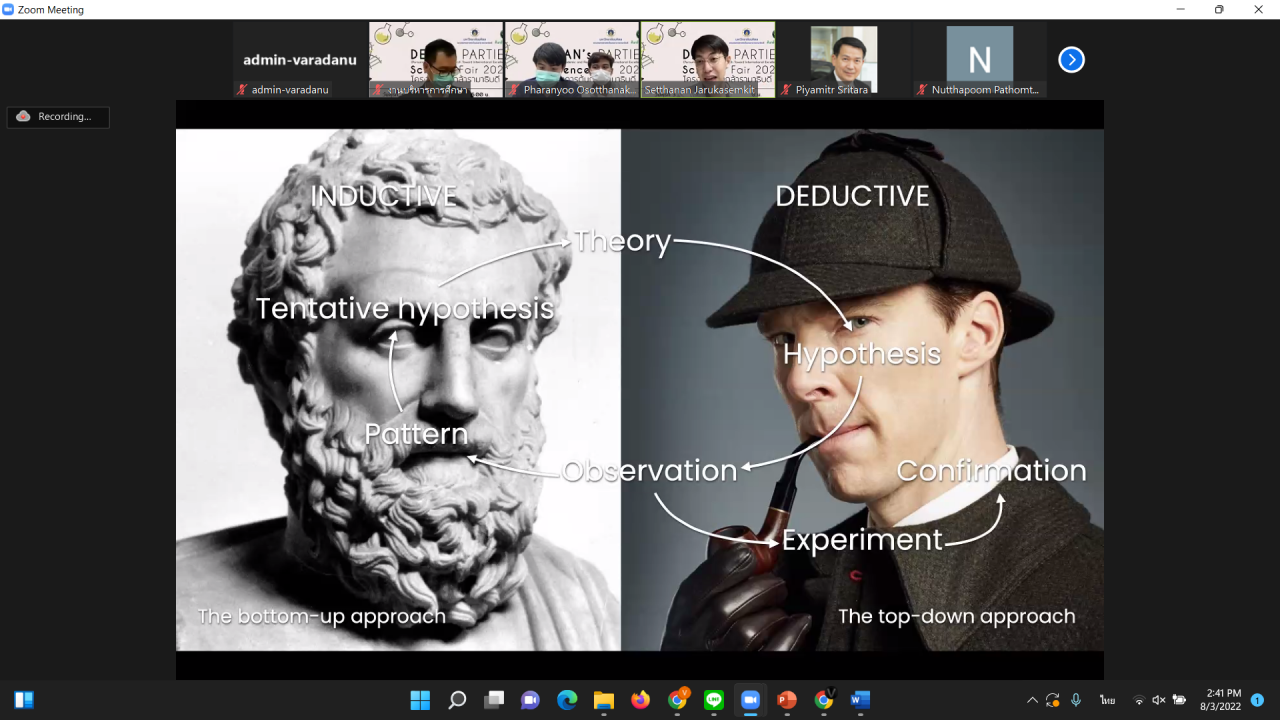
Task: Select the Piyamitr Sritara video tile
Action: 844,60
